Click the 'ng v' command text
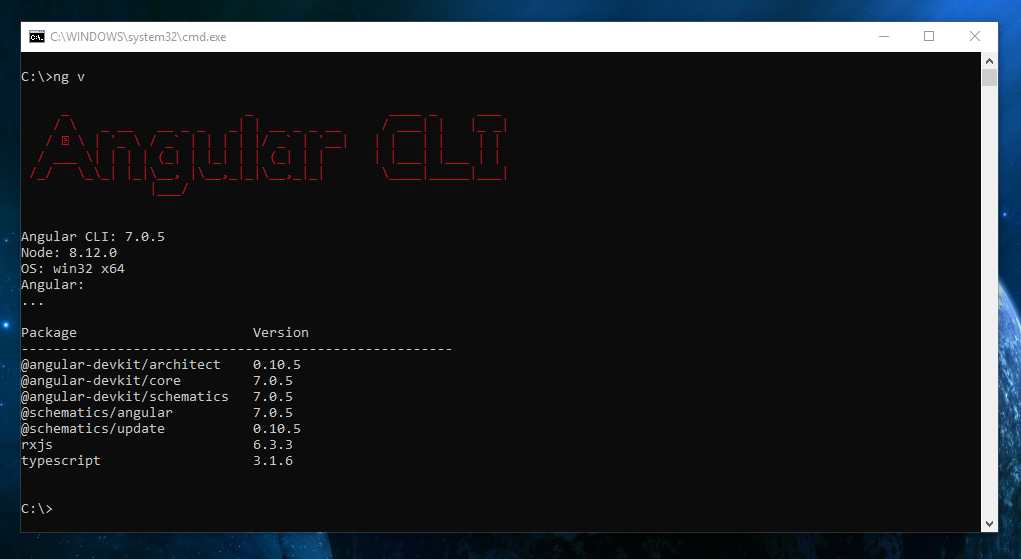Screen dimensions: 1021x559 69,77
